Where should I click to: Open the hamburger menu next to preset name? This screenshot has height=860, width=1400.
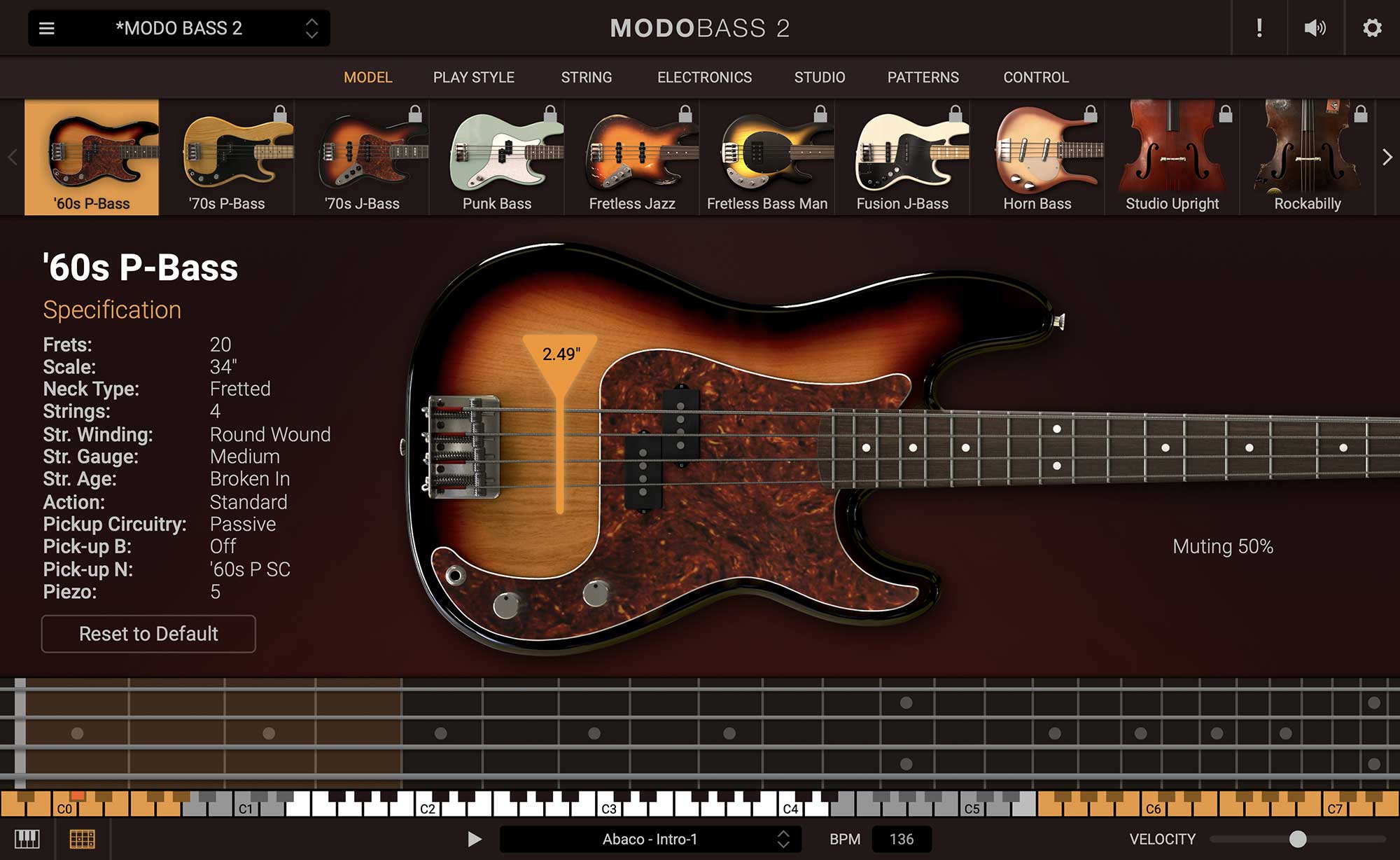coord(46,28)
